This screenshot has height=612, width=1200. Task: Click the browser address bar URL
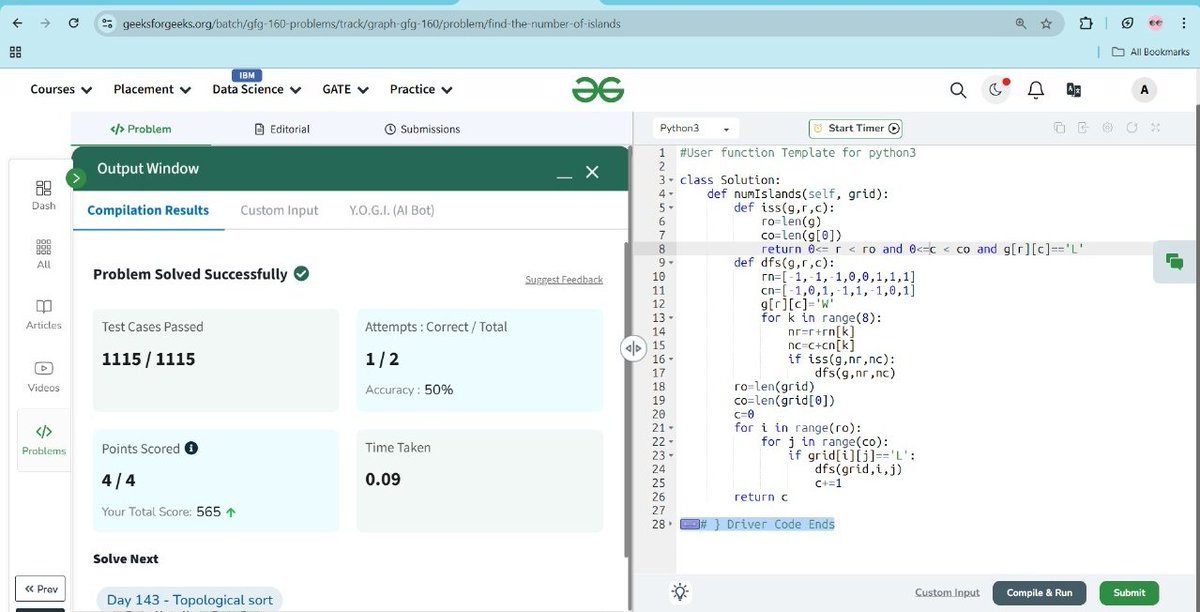point(370,23)
